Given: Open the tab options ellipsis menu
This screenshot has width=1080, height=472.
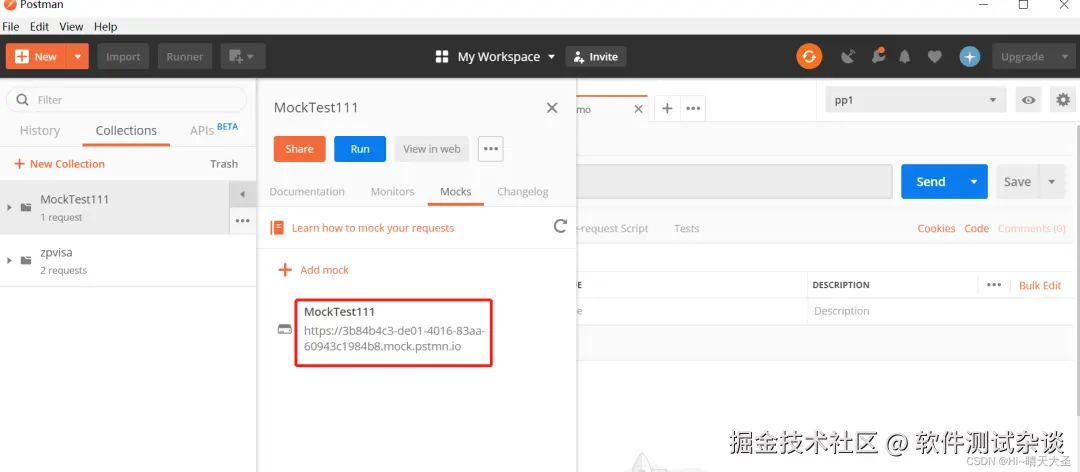Looking at the screenshot, I should 693,108.
